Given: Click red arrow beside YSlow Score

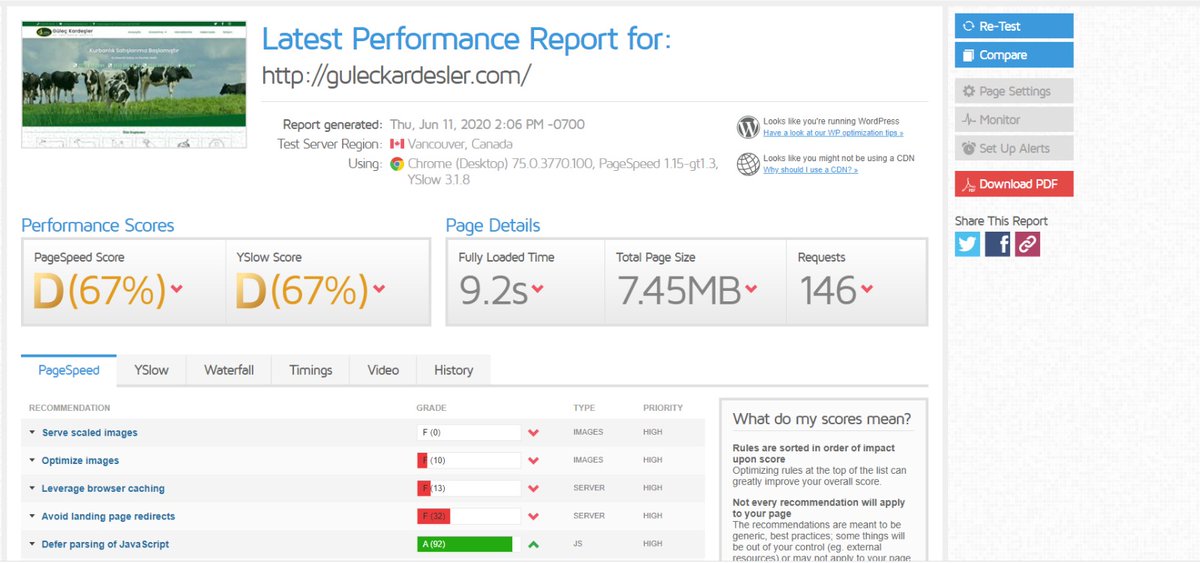Looking at the screenshot, I should pyautogui.click(x=379, y=290).
